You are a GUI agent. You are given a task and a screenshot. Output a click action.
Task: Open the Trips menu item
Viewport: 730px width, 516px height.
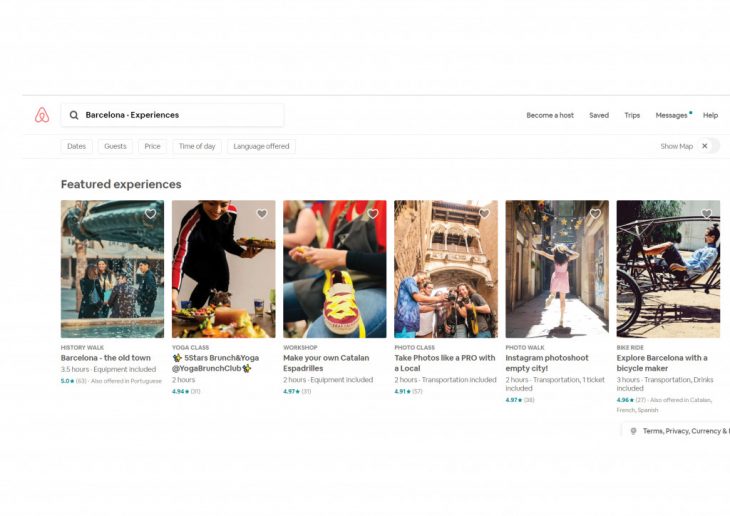point(632,115)
